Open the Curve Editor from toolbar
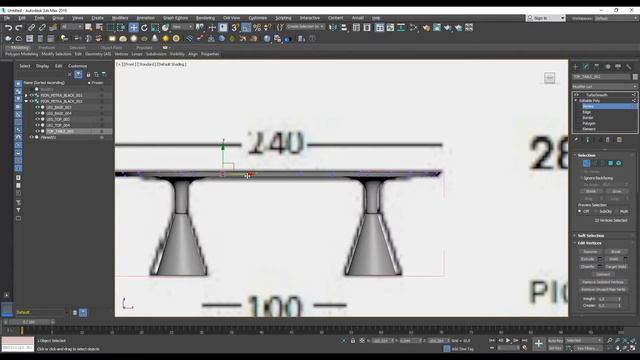 pos(390,28)
